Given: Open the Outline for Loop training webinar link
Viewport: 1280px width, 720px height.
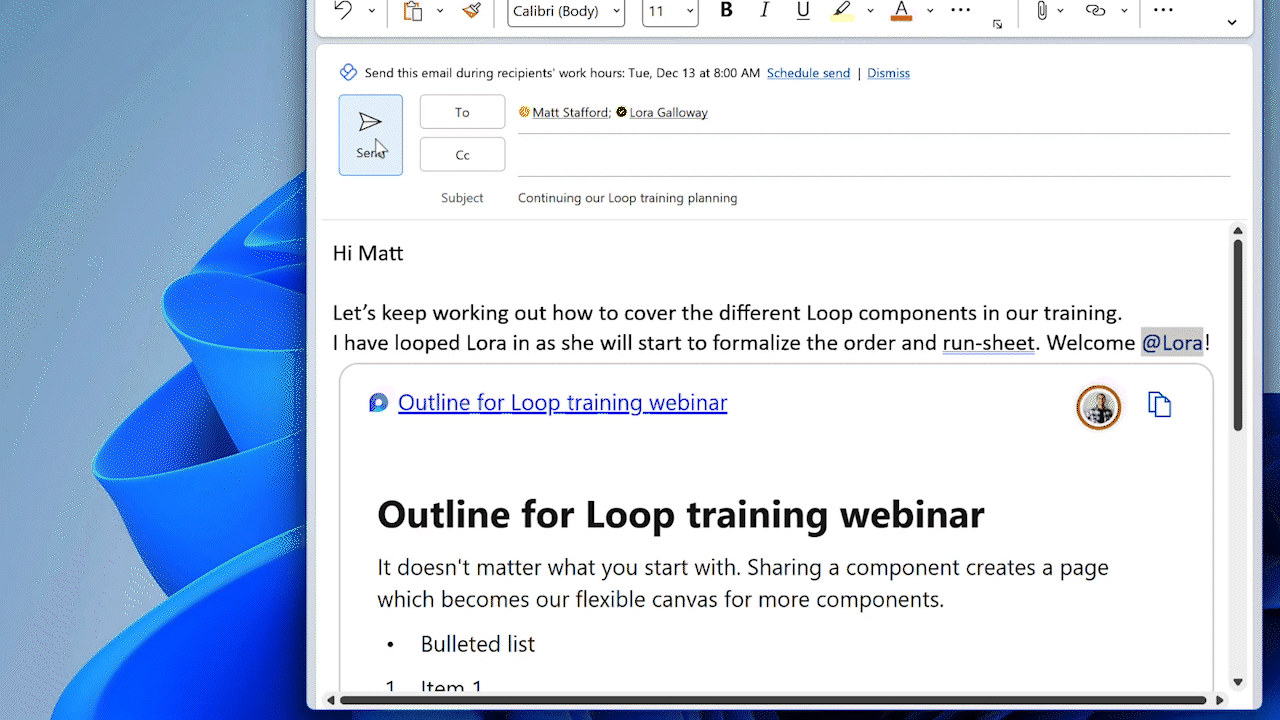Looking at the screenshot, I should point(562,402).
